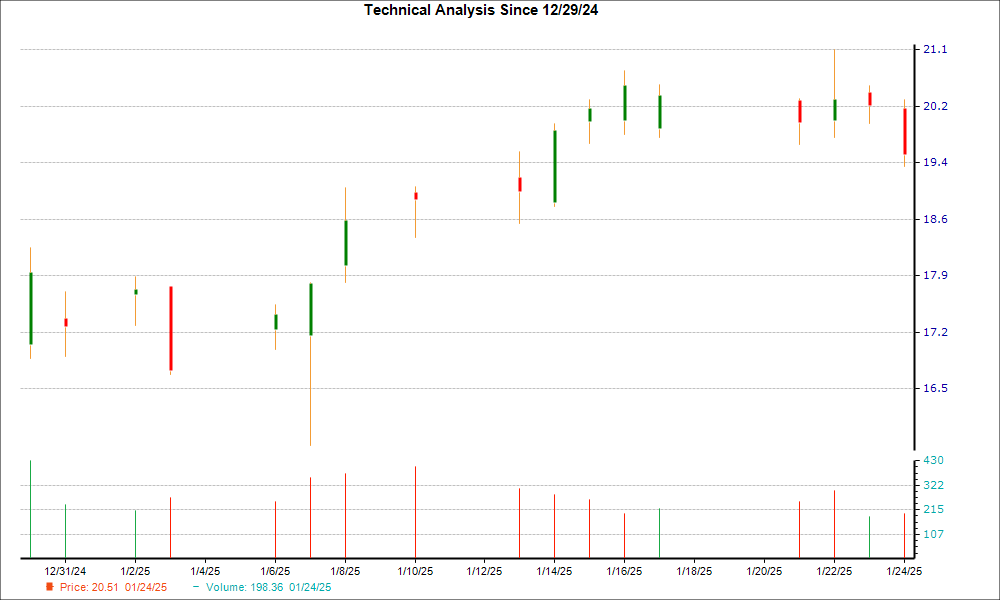Click the 12/31/24 date axis label

[x=64, y=568]
